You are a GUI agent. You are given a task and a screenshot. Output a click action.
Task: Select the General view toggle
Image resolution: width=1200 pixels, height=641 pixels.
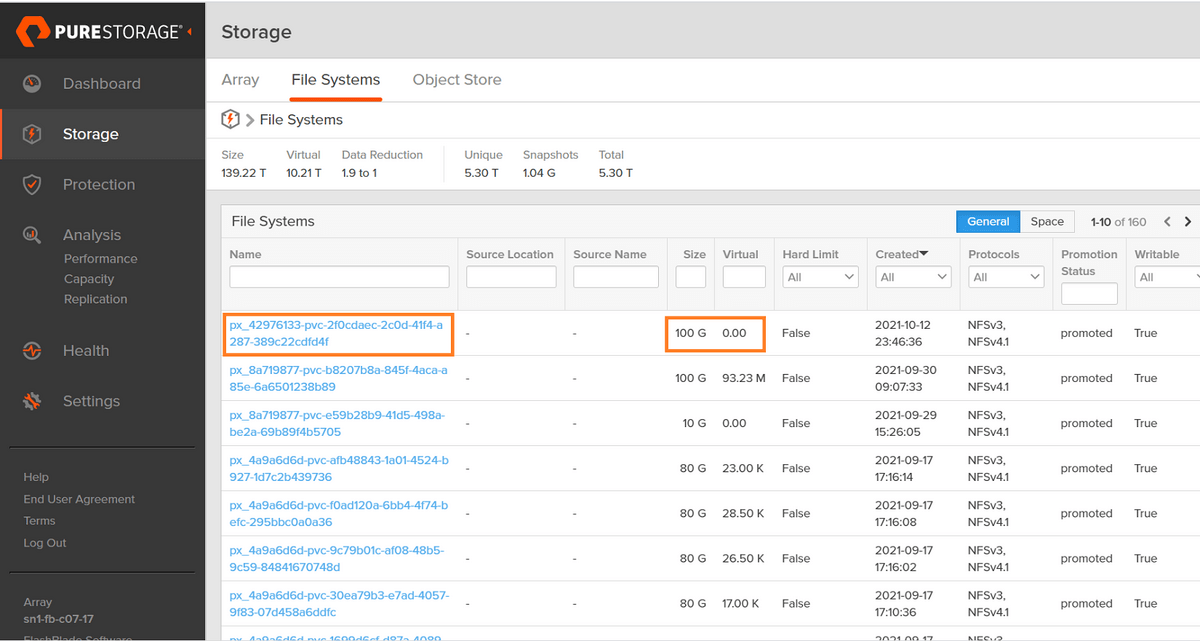tap(987, 222)
